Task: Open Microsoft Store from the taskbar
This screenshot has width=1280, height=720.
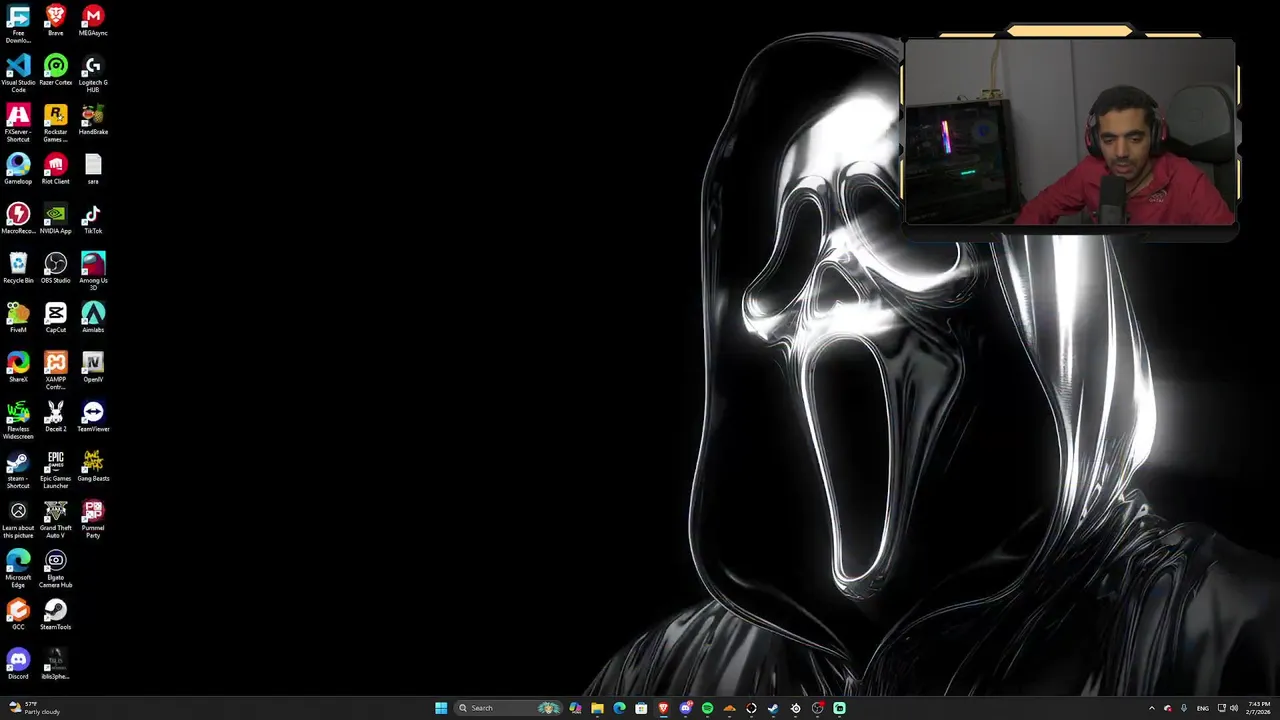Action: click(x=641, y=708)
